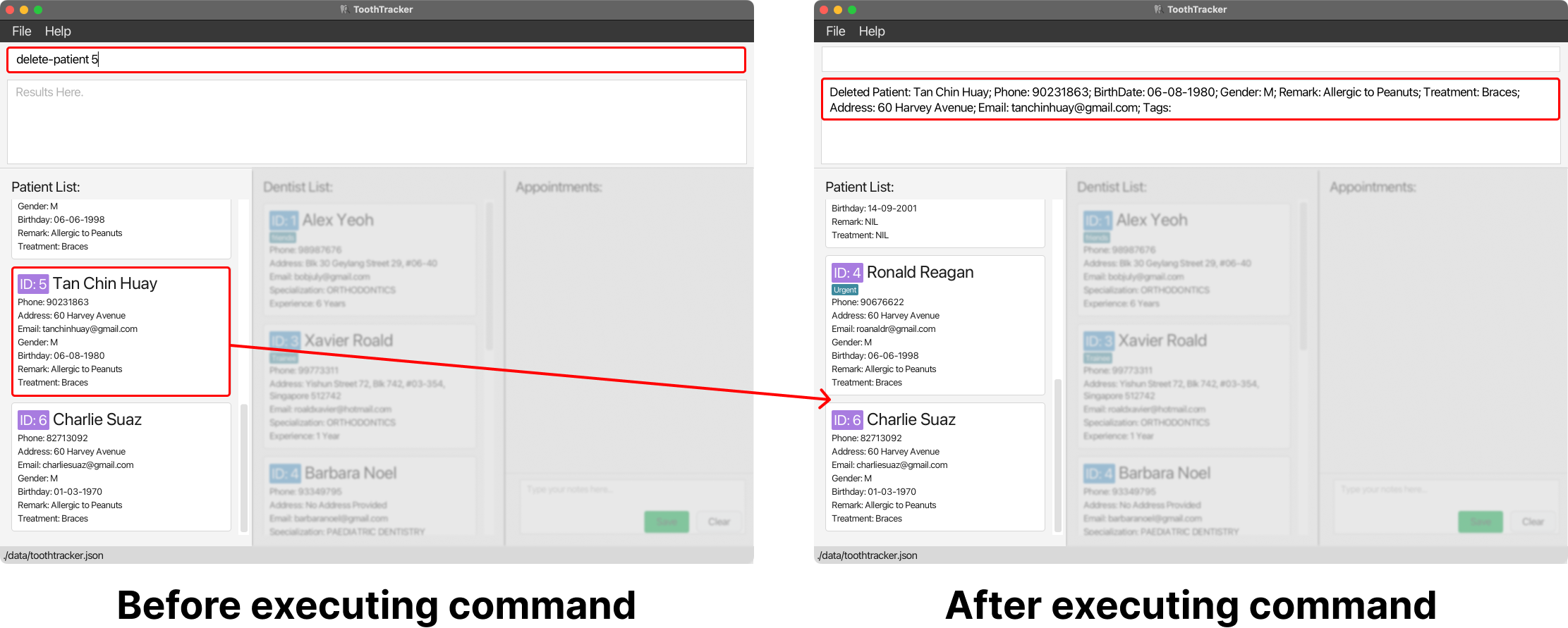Click the ToothTracker tooth icon in left window title
Screen dimensions: 1568x628
pyautogui.click(x=344, y=9)
